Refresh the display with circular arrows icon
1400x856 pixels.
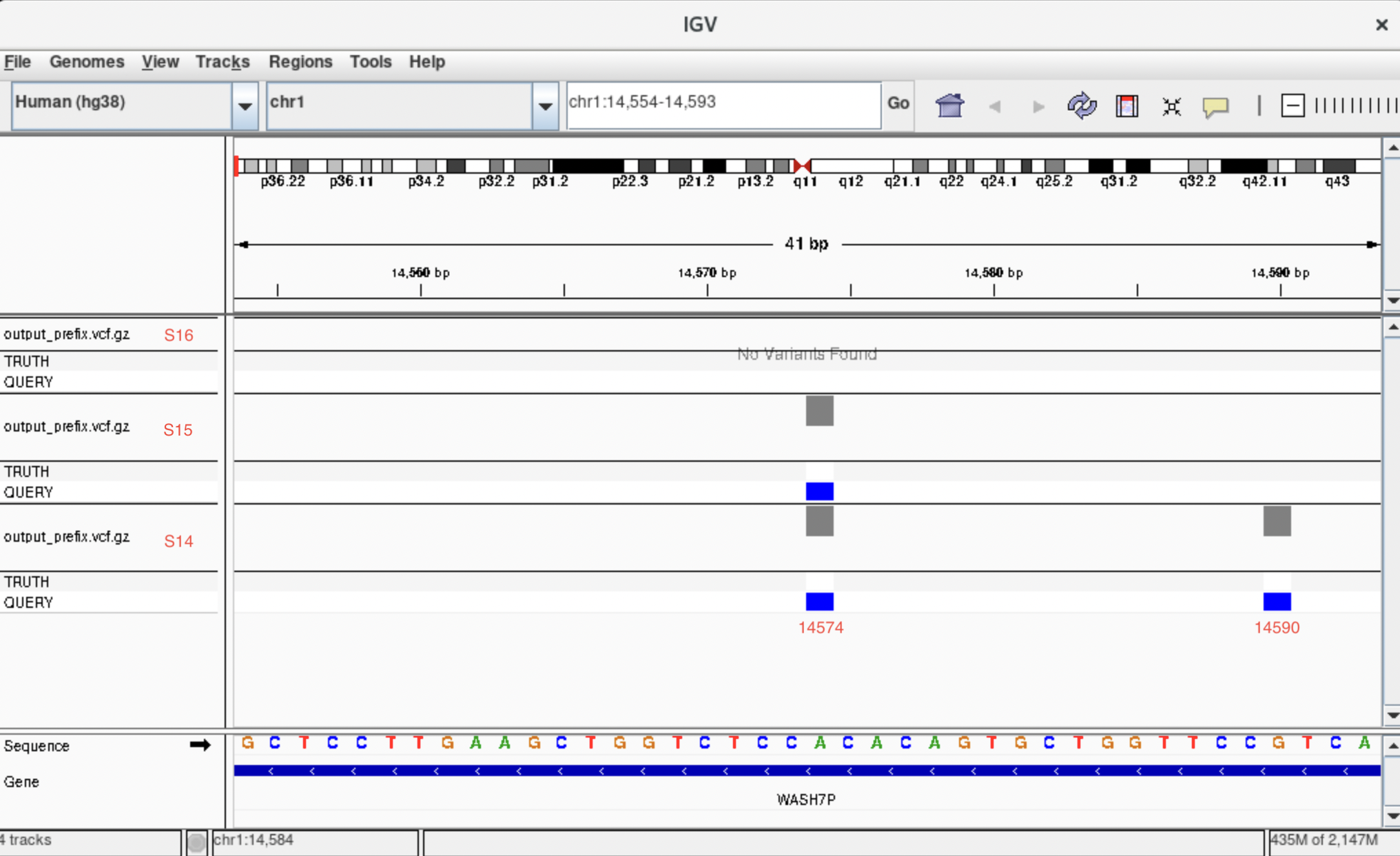pyautogui.click(x=1082, y=106)
